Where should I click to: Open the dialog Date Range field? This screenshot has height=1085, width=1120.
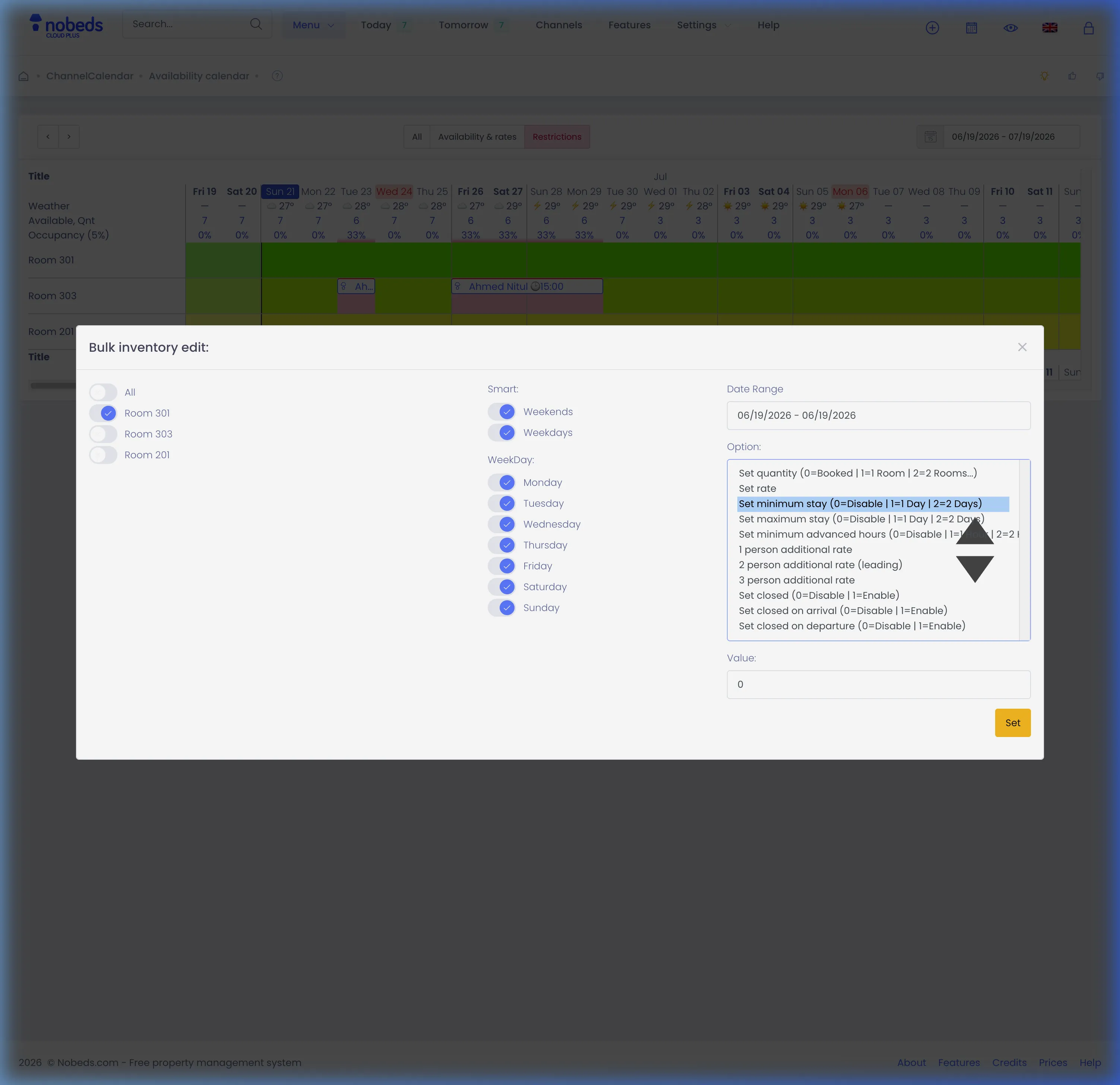click(x=878, y=415)
